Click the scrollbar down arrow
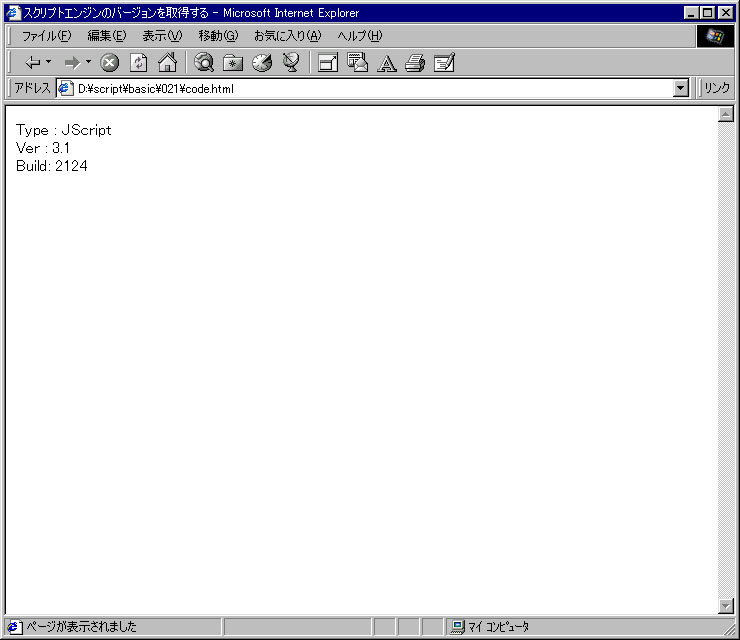The width and height of the screenshot is (740, 640). coord(725,606)
